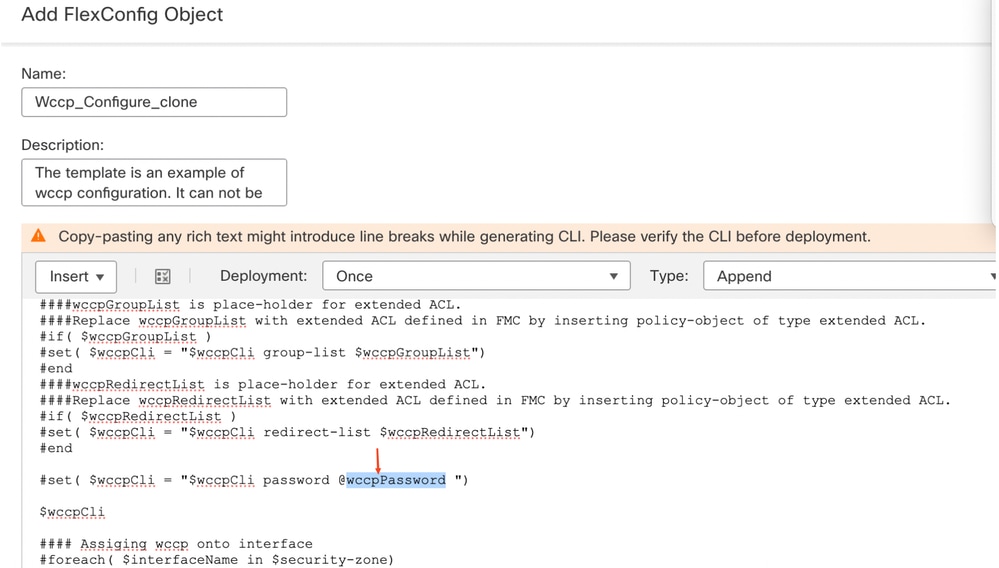Click the orange warning triangle icon
This screenshot has width=999, height=568.
tap(38, 236)
